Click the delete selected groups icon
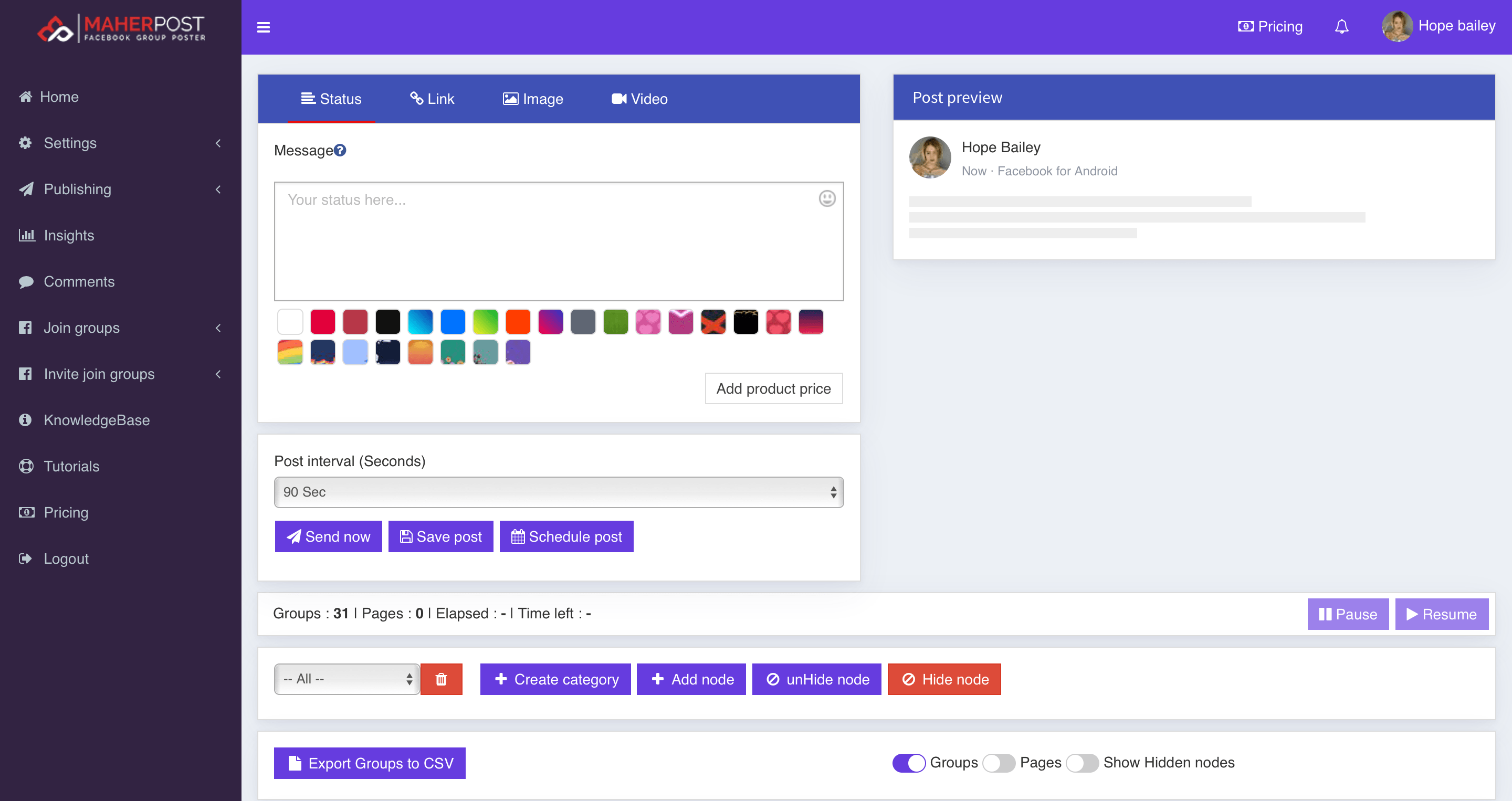Image resolution: width=1512 pixels, height=801 pixels. click(441, 679)
